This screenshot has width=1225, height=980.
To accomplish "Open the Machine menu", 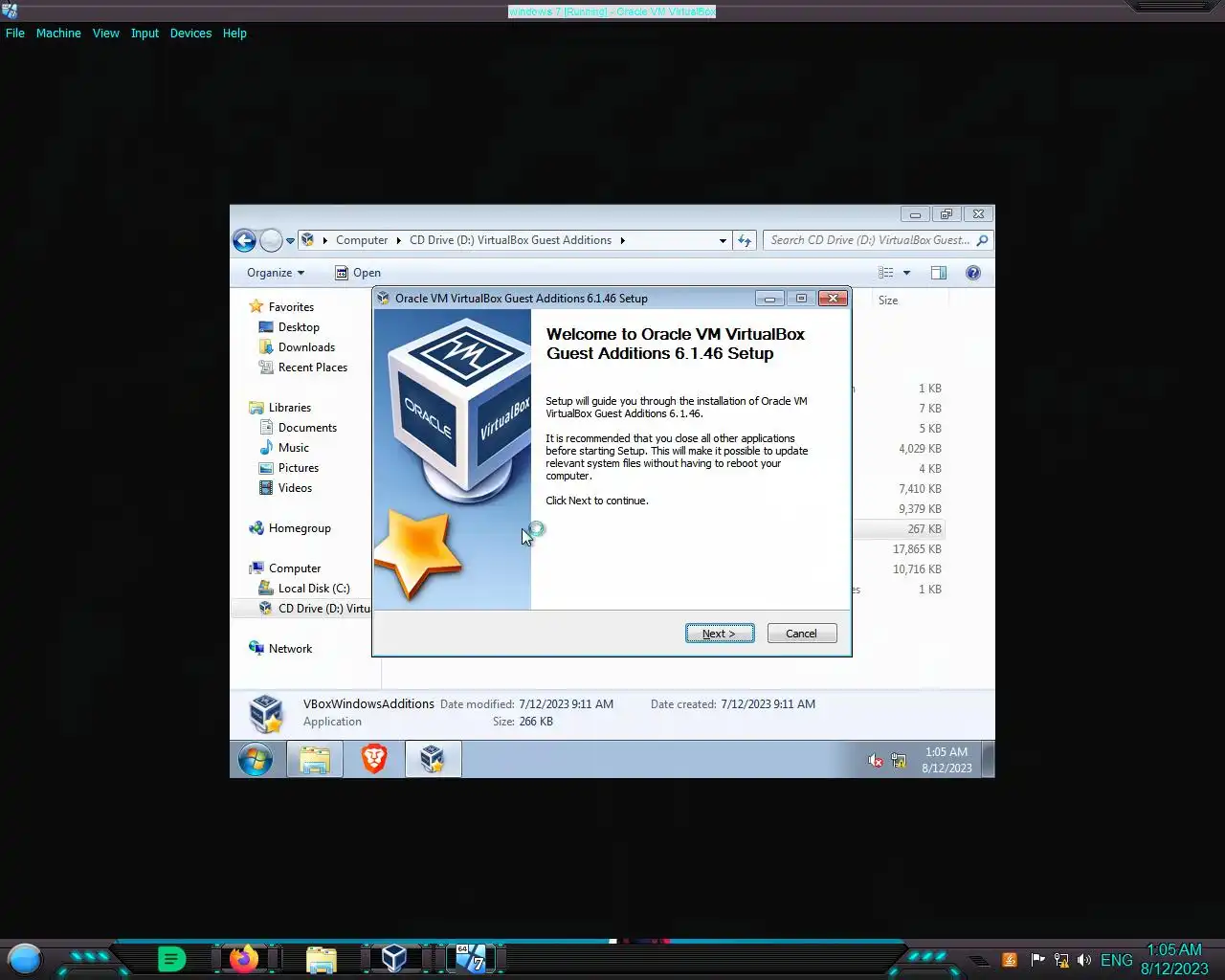I will (x=58, y=33).
